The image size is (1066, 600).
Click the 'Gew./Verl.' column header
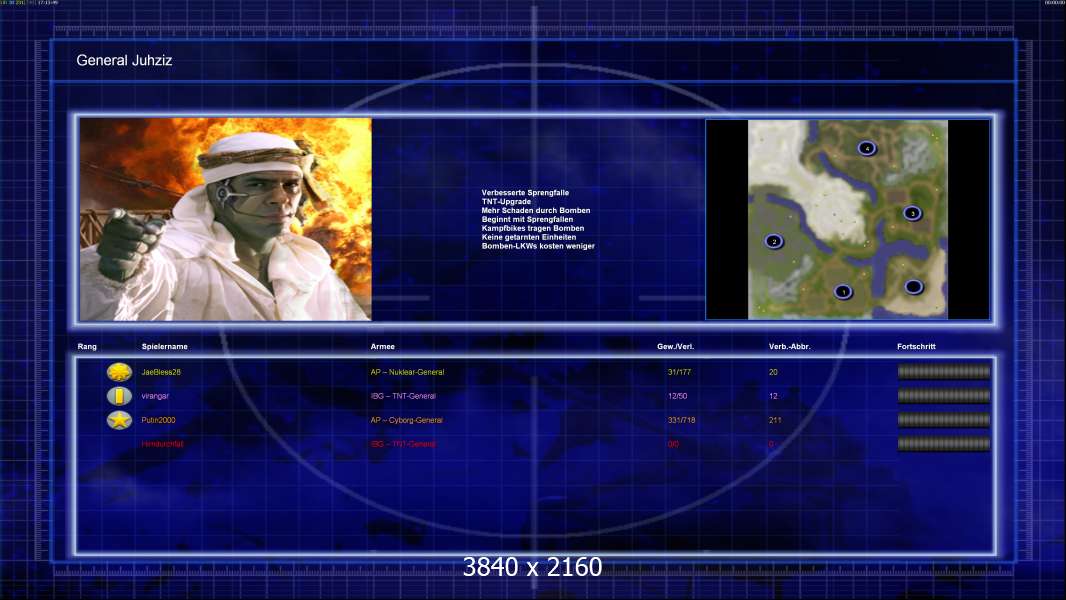pyautogui.click(x=676, y=347)
